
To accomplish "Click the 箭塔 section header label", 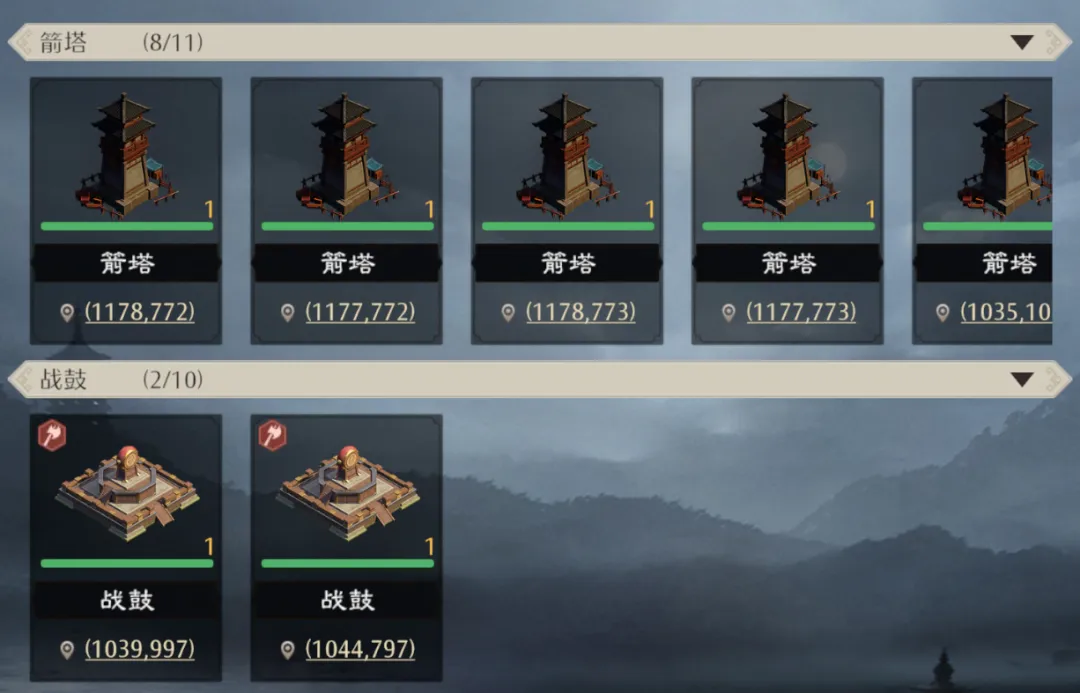I will [x=63, y=43].
